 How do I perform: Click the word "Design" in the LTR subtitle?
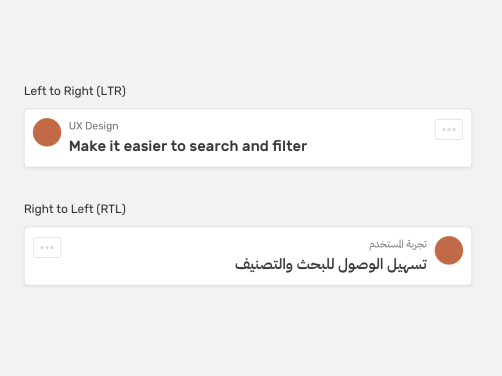tap(102, 126)
